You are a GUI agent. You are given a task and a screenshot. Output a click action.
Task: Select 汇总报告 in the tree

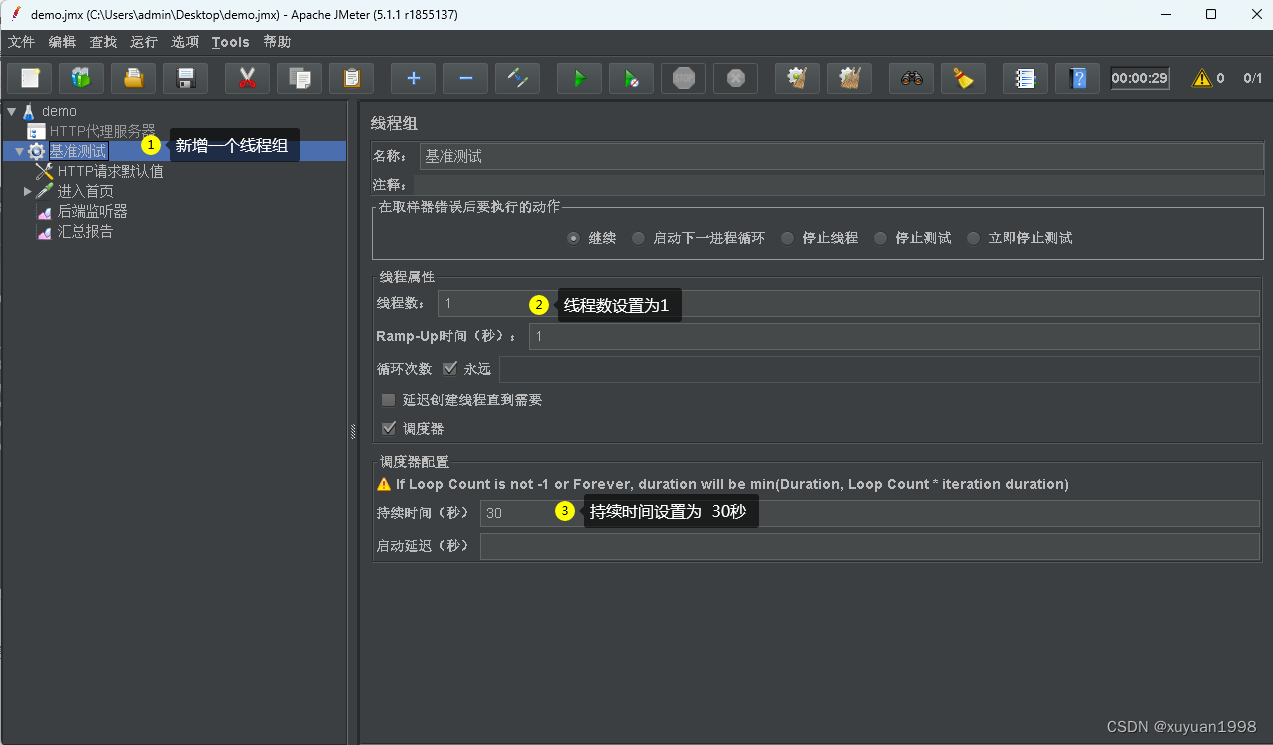coord(85,231)
